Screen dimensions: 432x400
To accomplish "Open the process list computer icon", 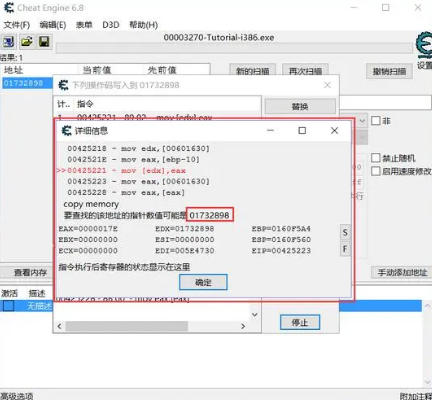I will tap(8, 42).
